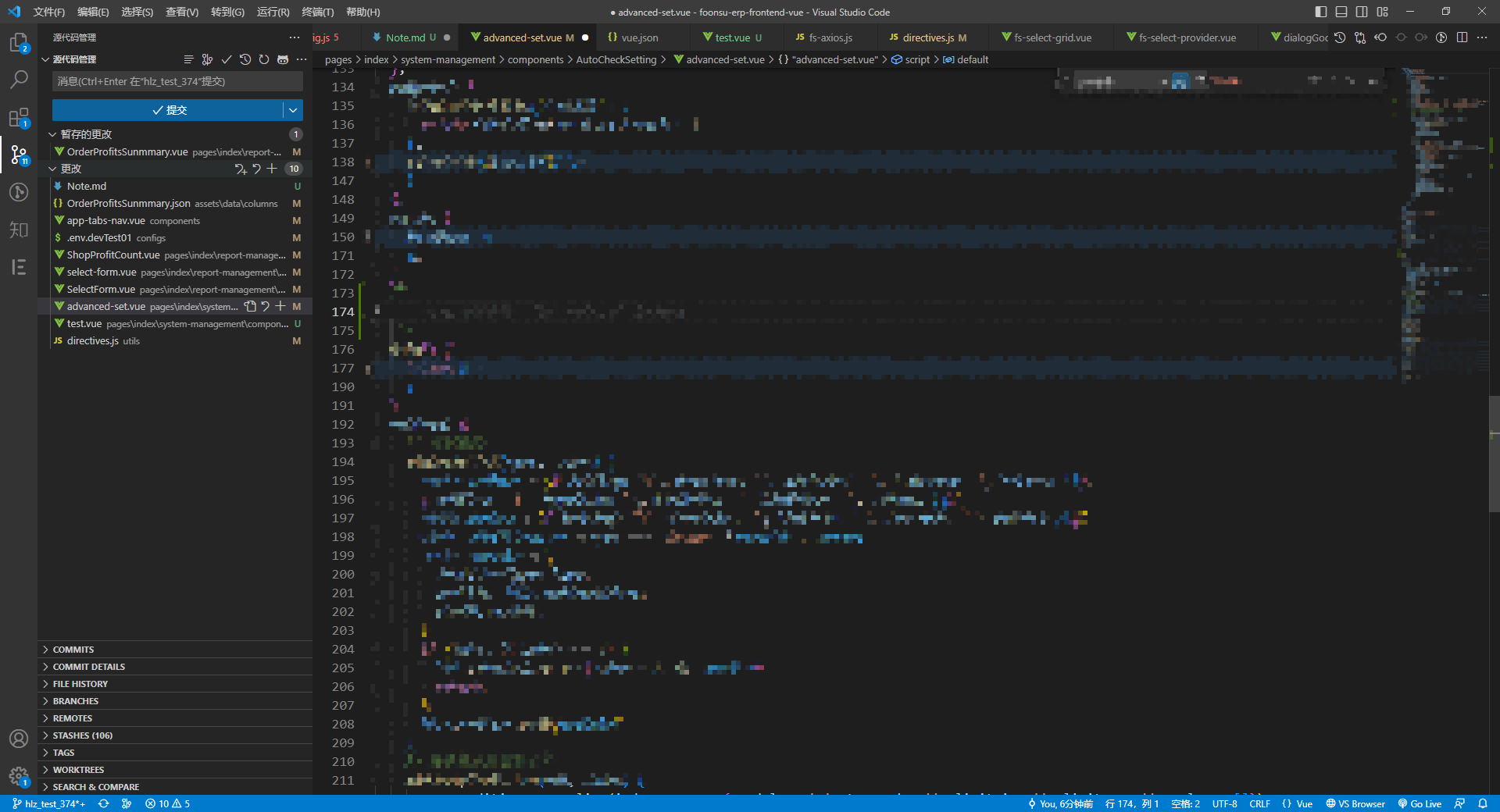This screenshot has width=1500, height=812.
Task: Click CRLF line ending in status bar
Action: 1259,803
